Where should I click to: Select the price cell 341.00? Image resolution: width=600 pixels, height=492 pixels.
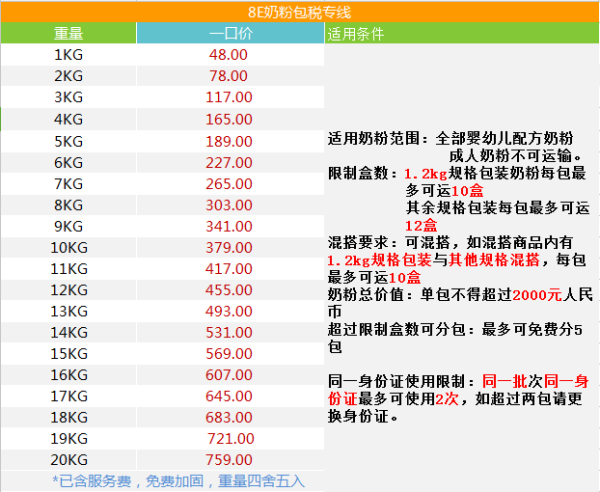tap(230, 226)
